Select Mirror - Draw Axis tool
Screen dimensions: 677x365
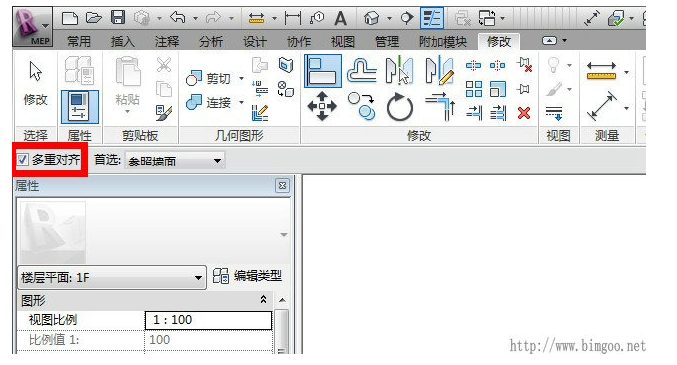coord(439,70)
